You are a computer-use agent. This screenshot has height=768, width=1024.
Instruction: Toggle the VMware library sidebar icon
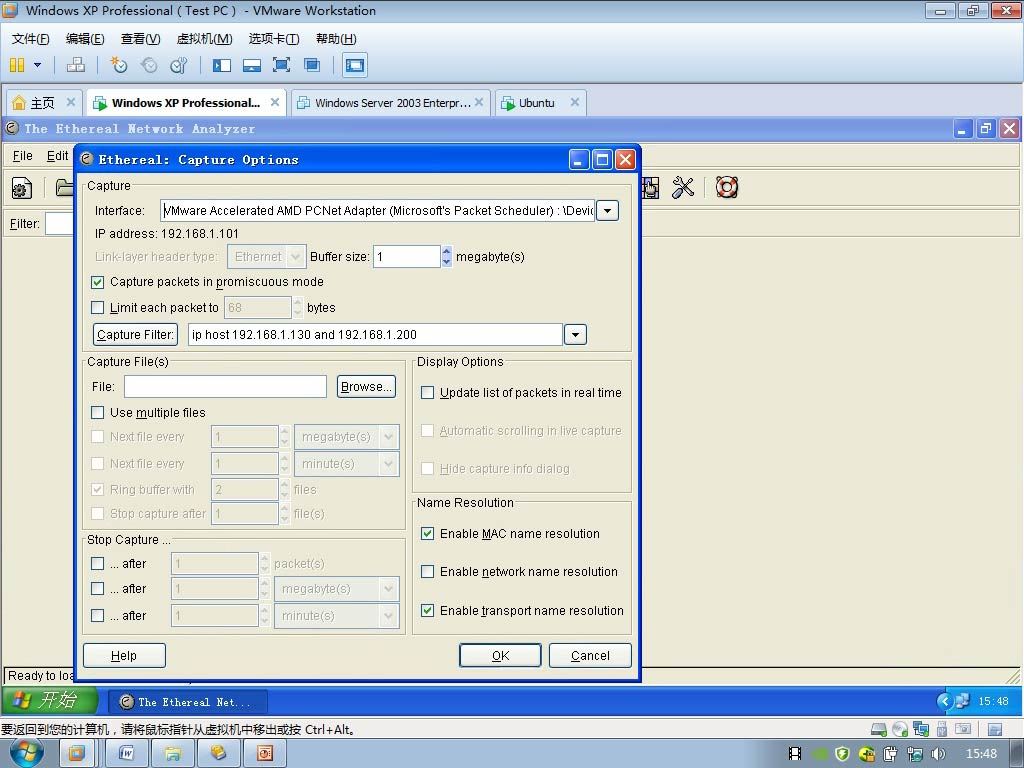[222, 65]
